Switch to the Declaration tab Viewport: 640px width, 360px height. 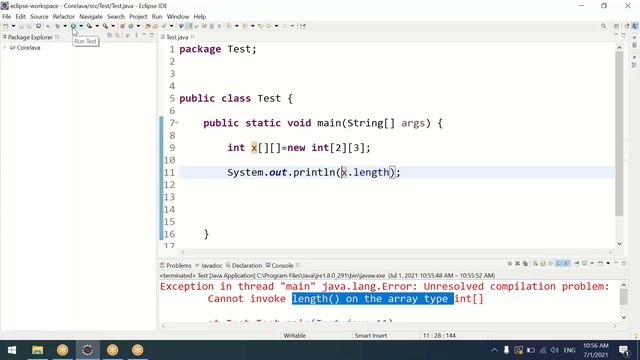(244, 265)
